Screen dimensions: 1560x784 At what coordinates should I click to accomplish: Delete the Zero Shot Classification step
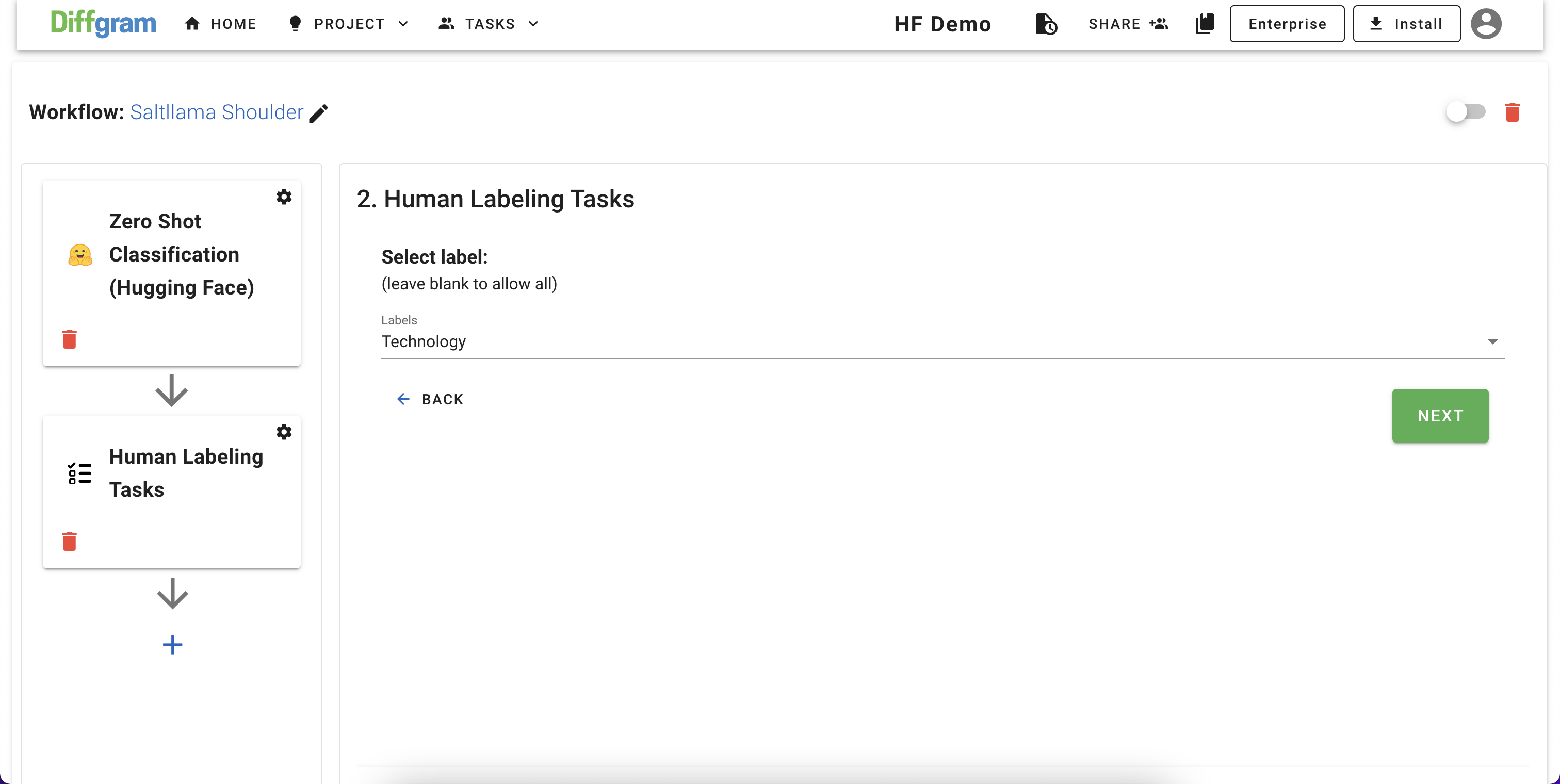point(70,339)
